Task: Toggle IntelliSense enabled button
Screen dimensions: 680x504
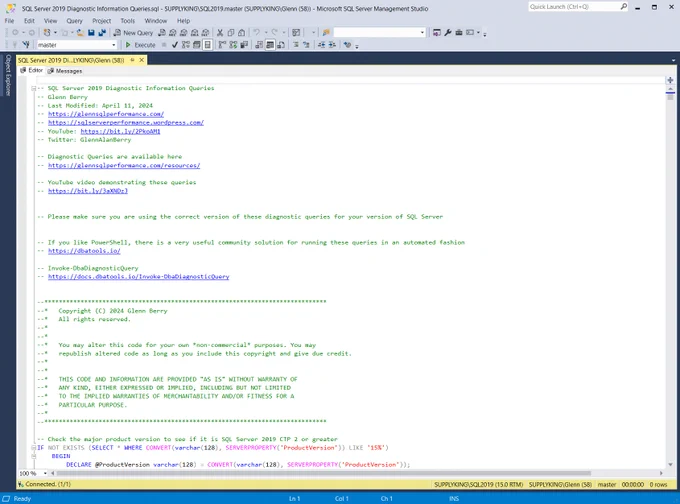Action: pyautogui.click(x=208, y=45)
